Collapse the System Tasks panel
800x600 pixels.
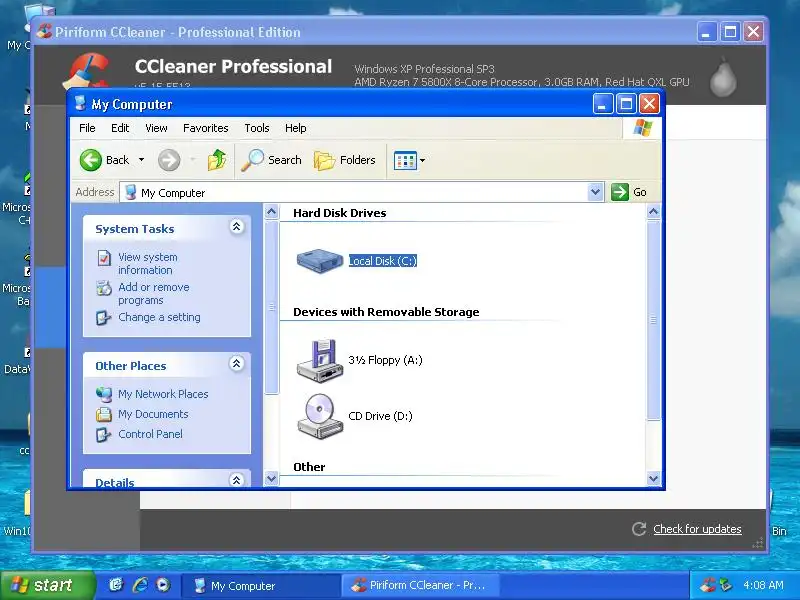coord(236,227)
